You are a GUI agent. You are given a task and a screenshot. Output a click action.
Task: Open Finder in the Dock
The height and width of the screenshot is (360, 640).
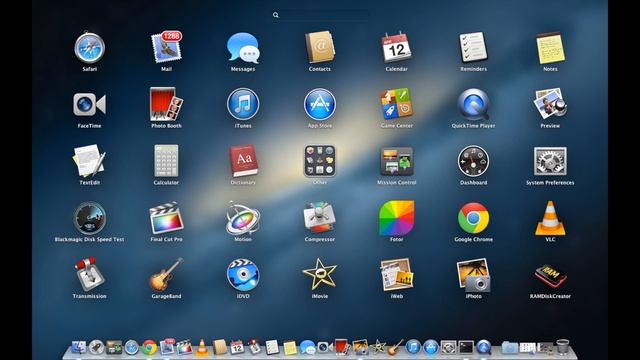[x=79, y=347]
